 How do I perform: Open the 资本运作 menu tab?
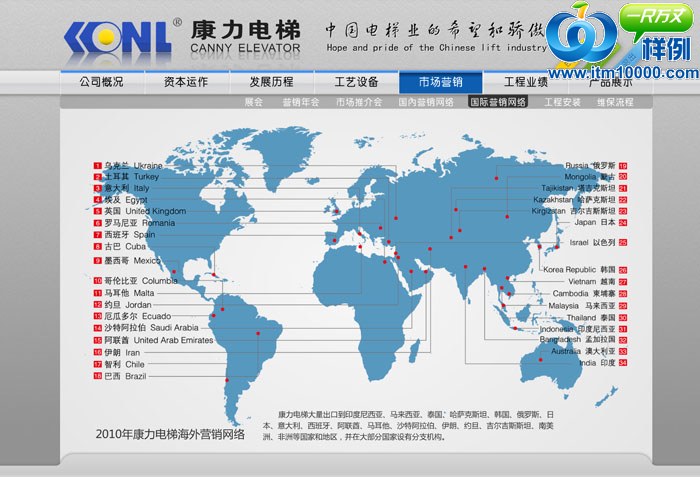tap(186, 82)
